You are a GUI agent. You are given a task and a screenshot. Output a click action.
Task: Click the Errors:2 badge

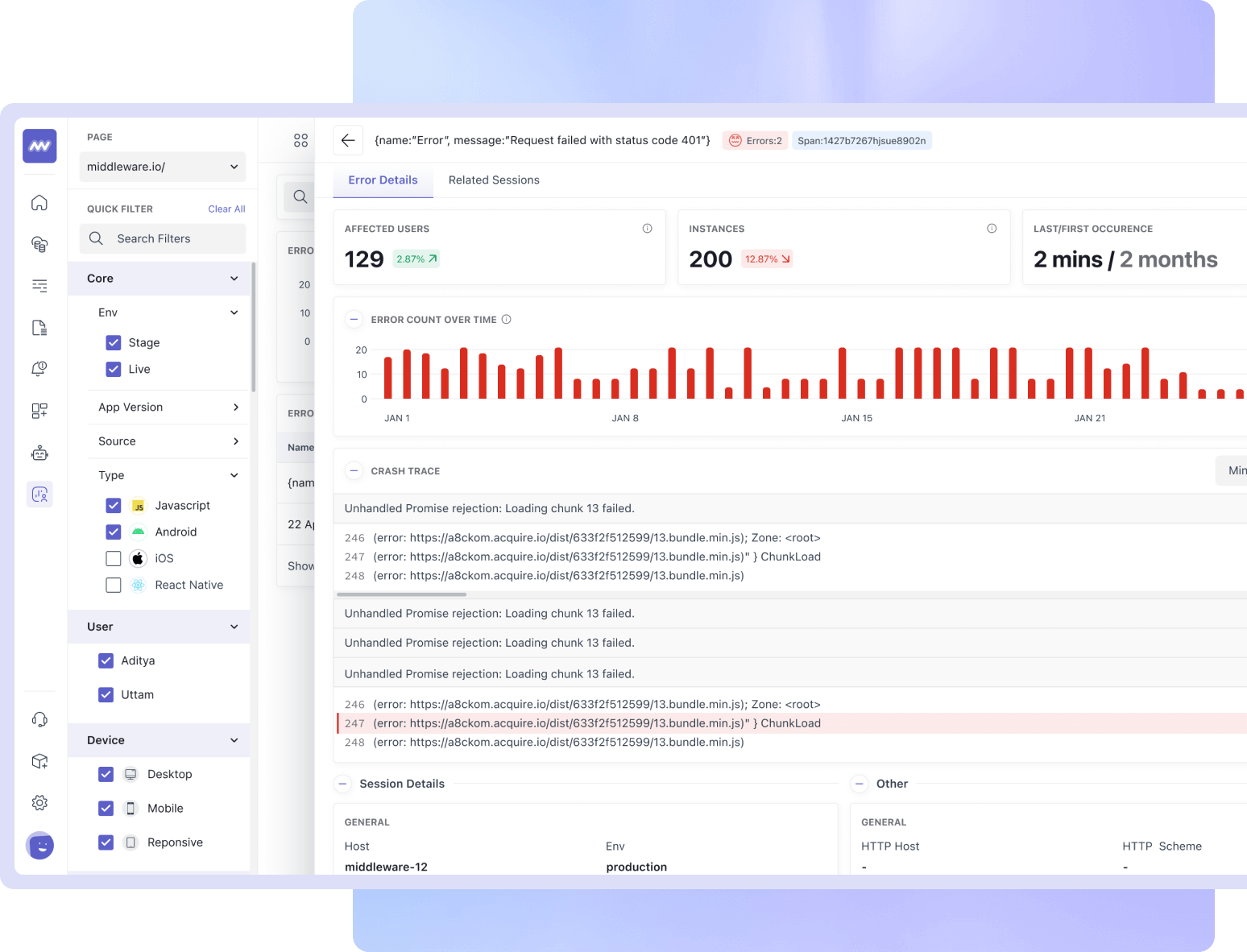tap(756, 141)
